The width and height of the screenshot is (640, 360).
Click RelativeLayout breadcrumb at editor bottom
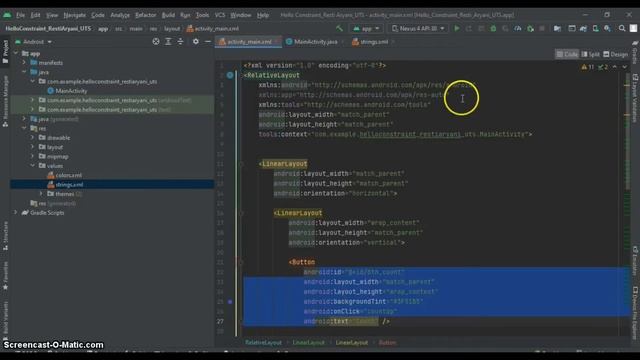coord(263,342)
